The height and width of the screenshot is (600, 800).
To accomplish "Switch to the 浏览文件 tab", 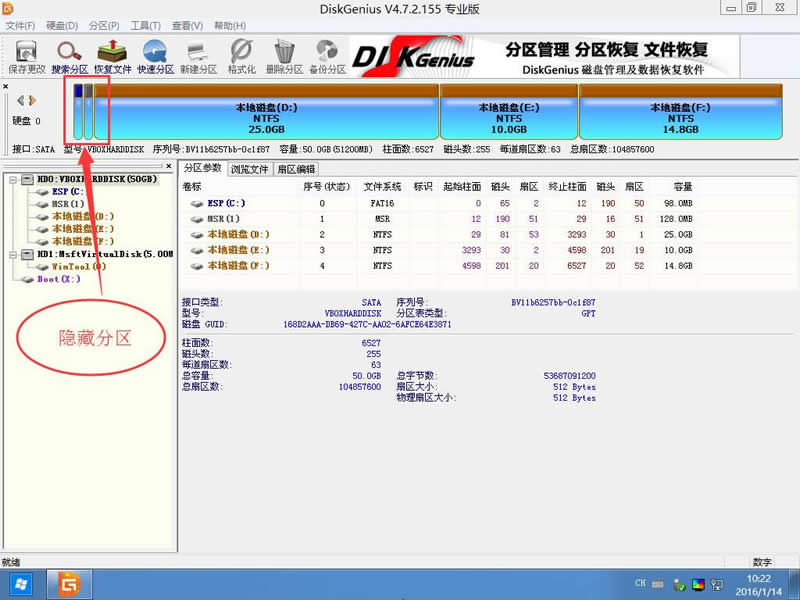I will click(249, 169).
